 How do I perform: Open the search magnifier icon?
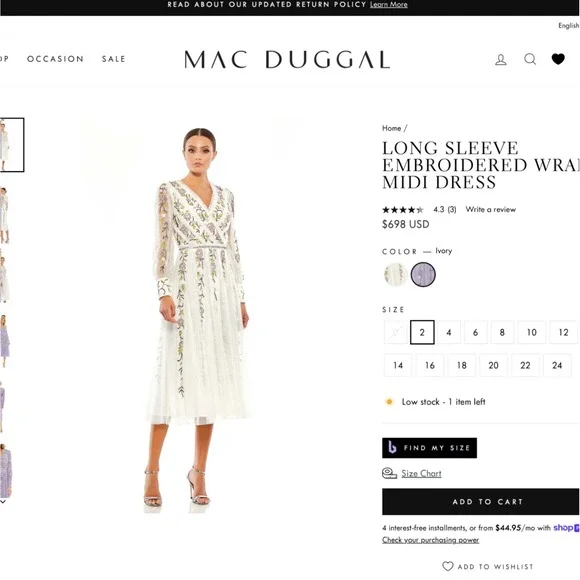pos(530,59)
